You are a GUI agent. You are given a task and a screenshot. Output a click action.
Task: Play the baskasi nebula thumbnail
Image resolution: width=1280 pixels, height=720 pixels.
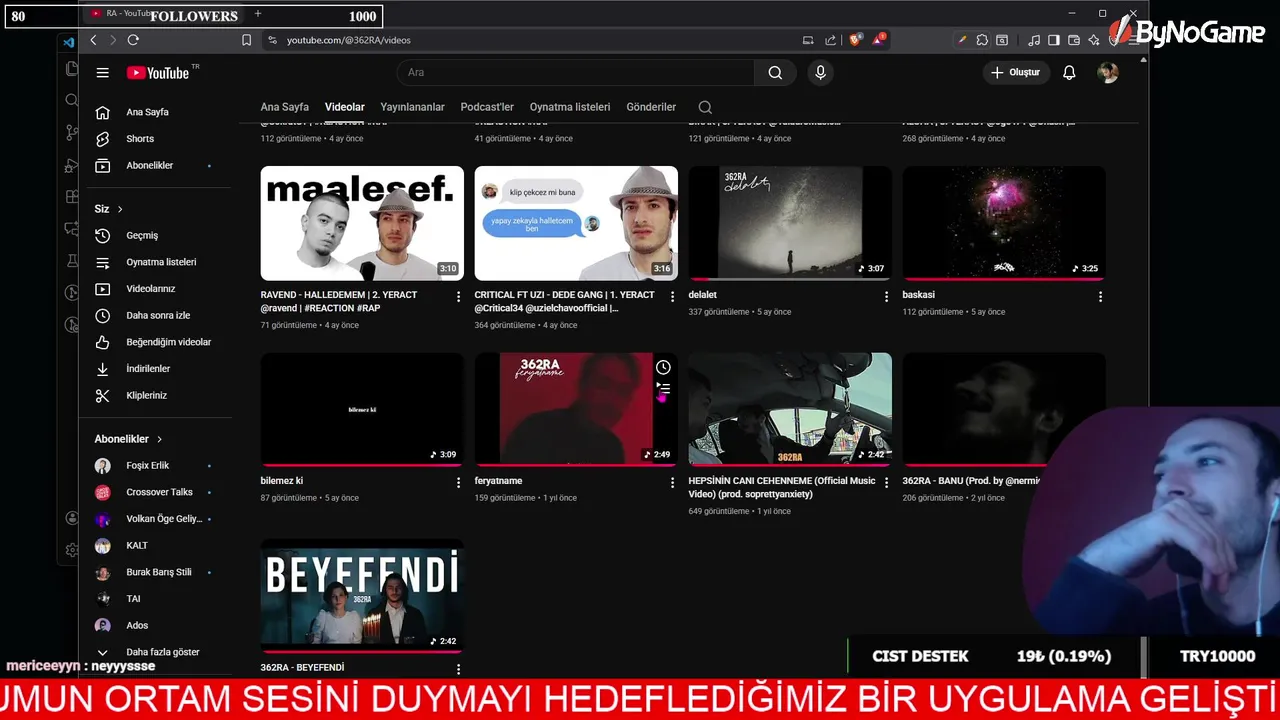click(x=1004, y=223)
